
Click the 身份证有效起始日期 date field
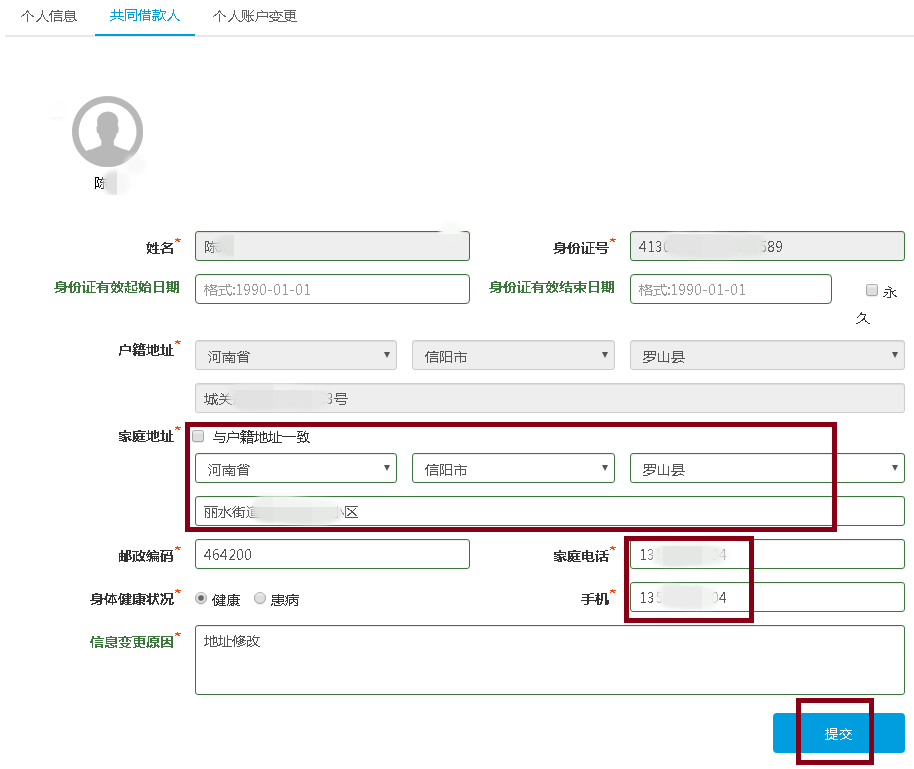[x=332, y=289]
